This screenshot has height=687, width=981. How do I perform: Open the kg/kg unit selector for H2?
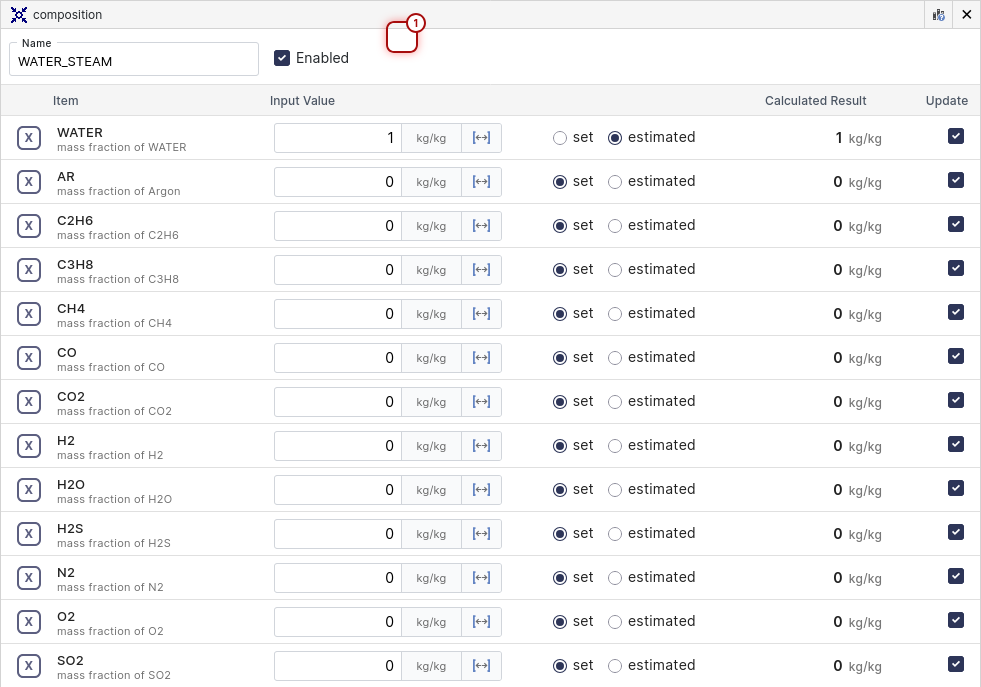click(x=431, y=446)
